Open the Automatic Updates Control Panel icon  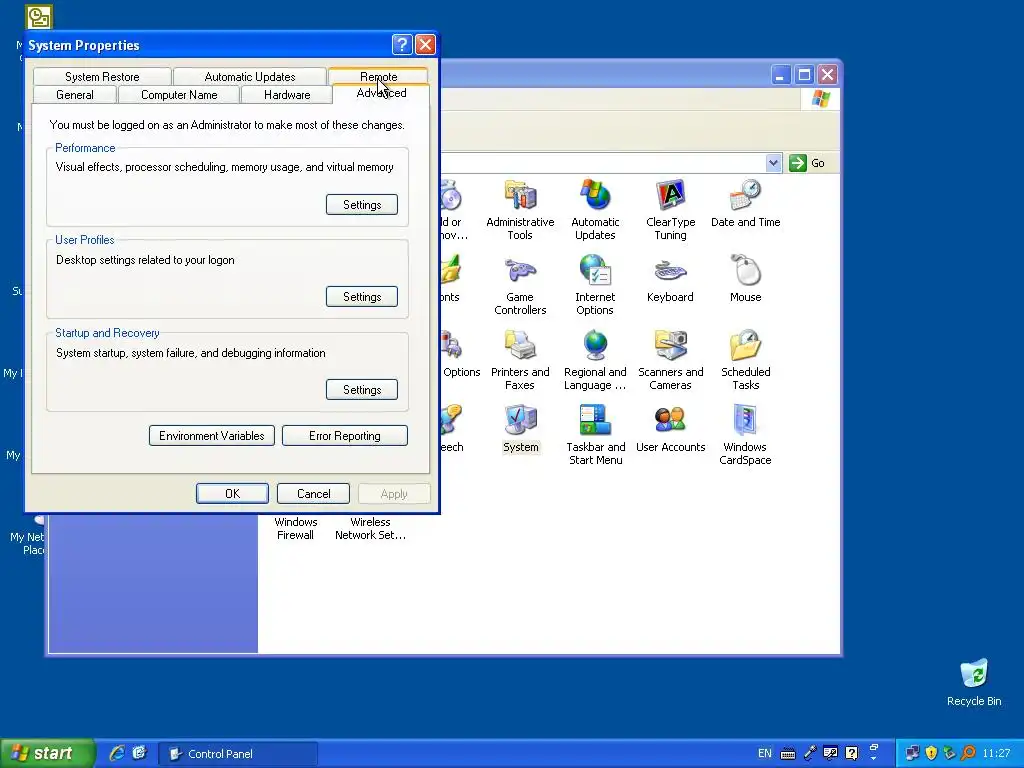click(x=595, y=210)
